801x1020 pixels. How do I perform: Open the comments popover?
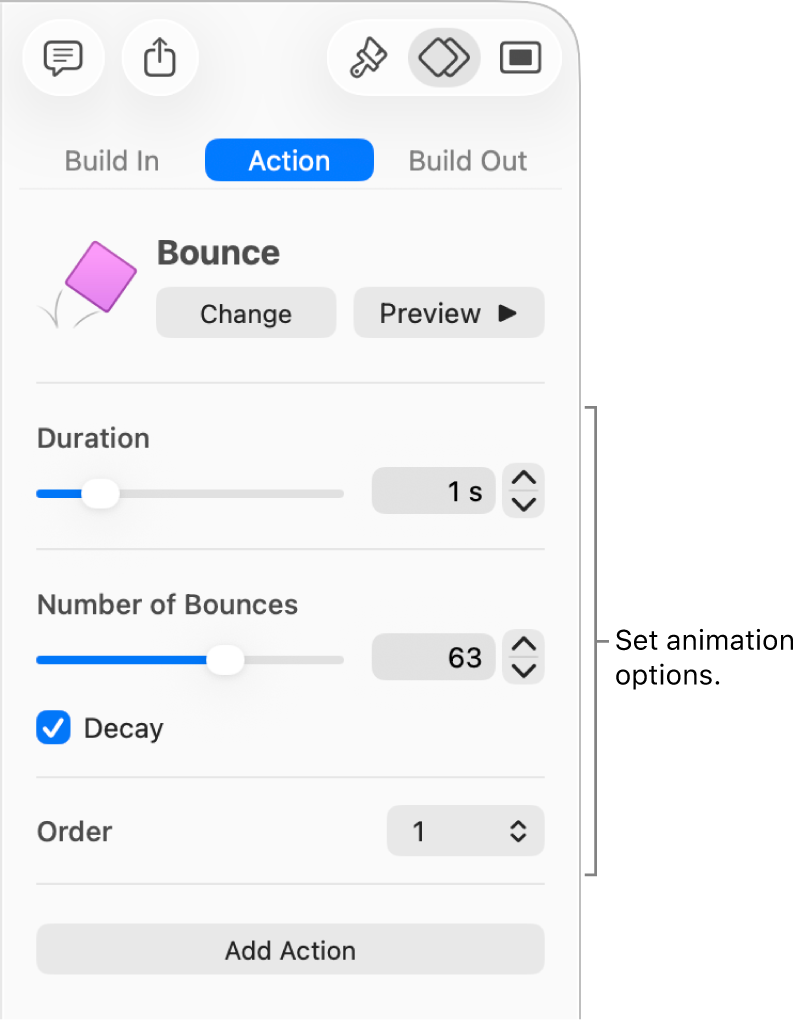pos(62,57)
